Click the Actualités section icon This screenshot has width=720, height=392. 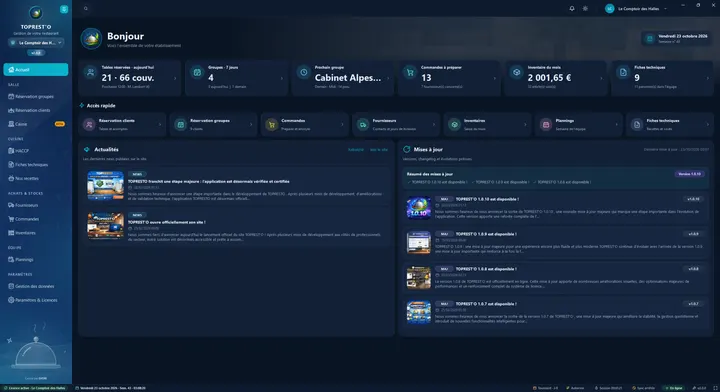(x=87, y=150)
